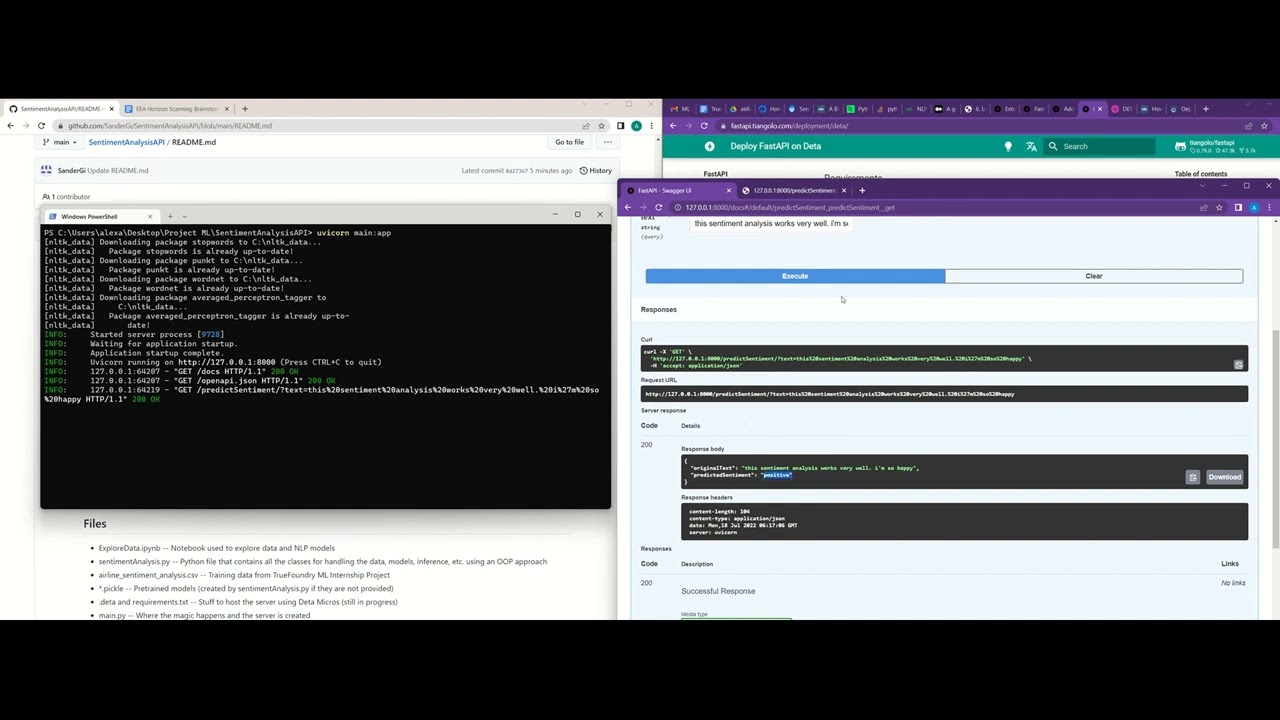Copy the response body to clipboard
The width and height of the screenshot is (1280, 720).
click(1192, 477)
